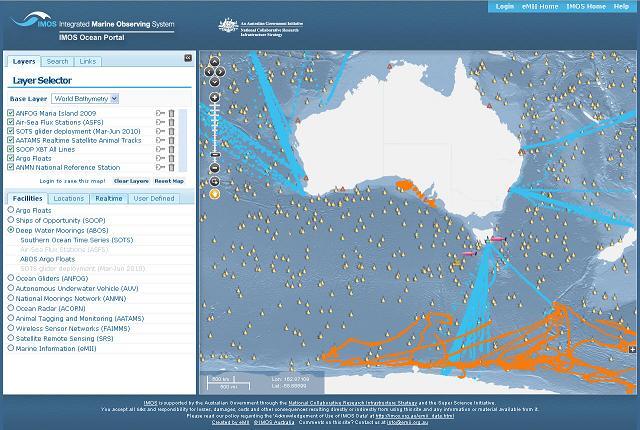
Task: Delete the Air-Sea Flux Stations layer
Action: click(x=171, y=122)
